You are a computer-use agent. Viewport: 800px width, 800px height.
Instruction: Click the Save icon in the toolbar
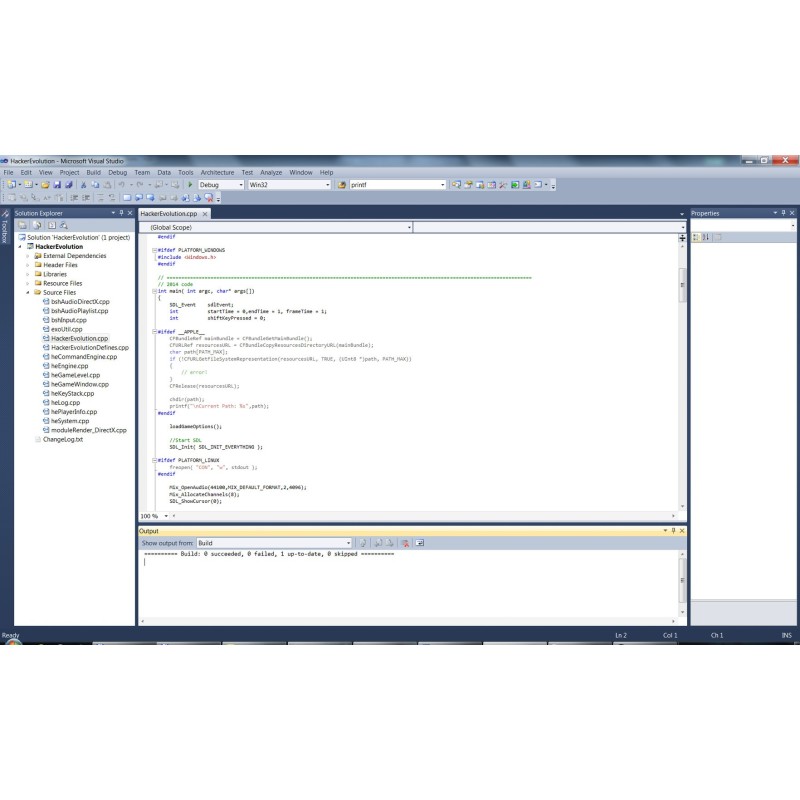click(x=57, y=185)
